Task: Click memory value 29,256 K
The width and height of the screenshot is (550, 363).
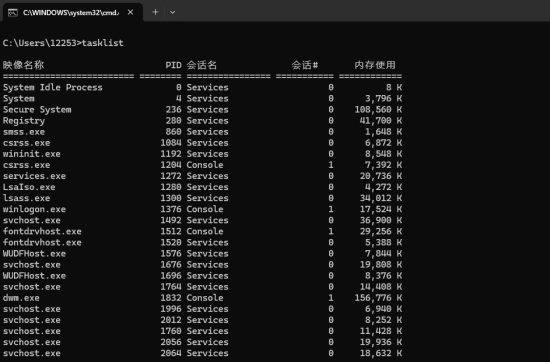Action: pyautogui.click(x=381, y=231)
